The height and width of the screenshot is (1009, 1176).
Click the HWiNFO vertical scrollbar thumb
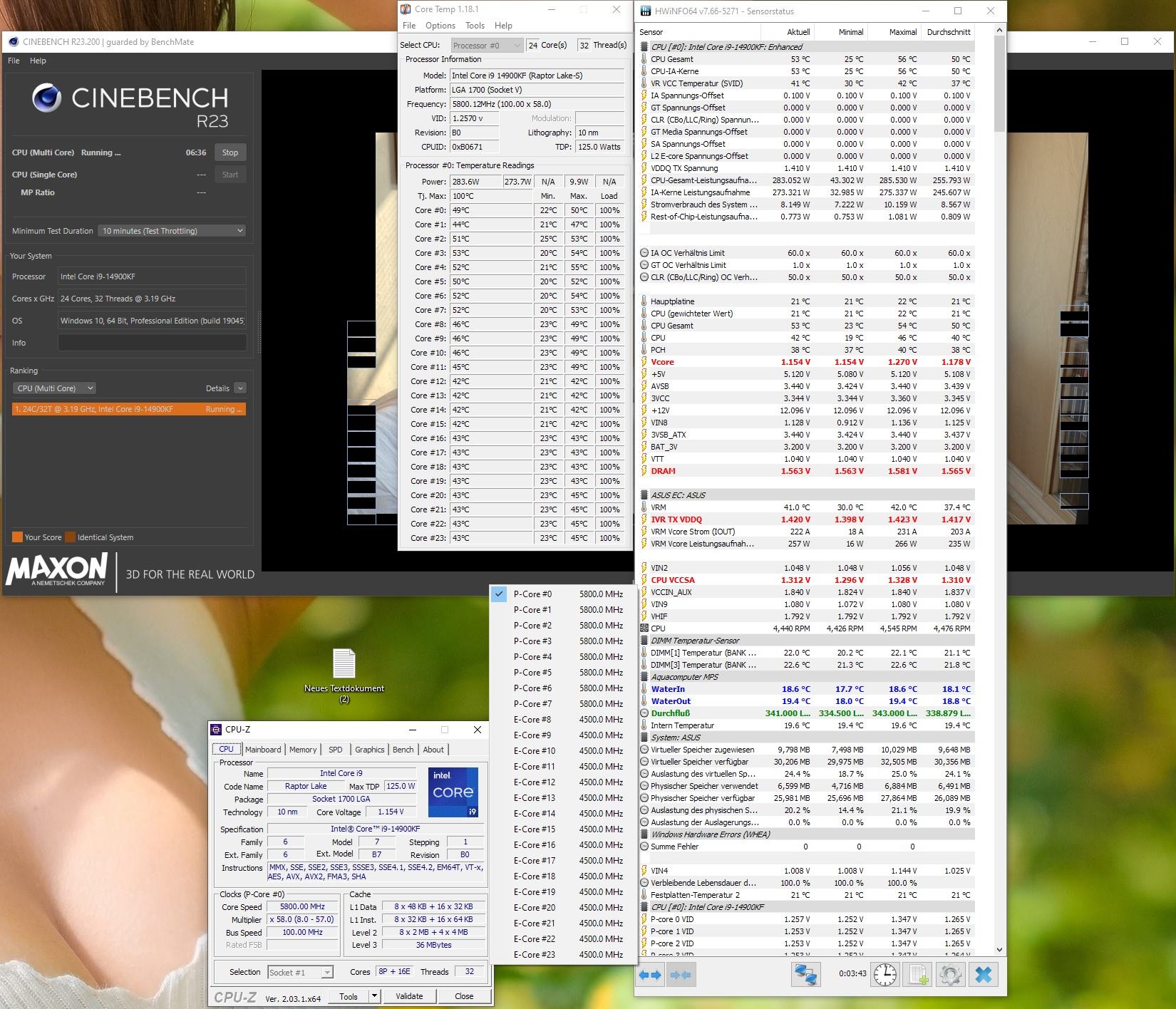tap(999, 84)
